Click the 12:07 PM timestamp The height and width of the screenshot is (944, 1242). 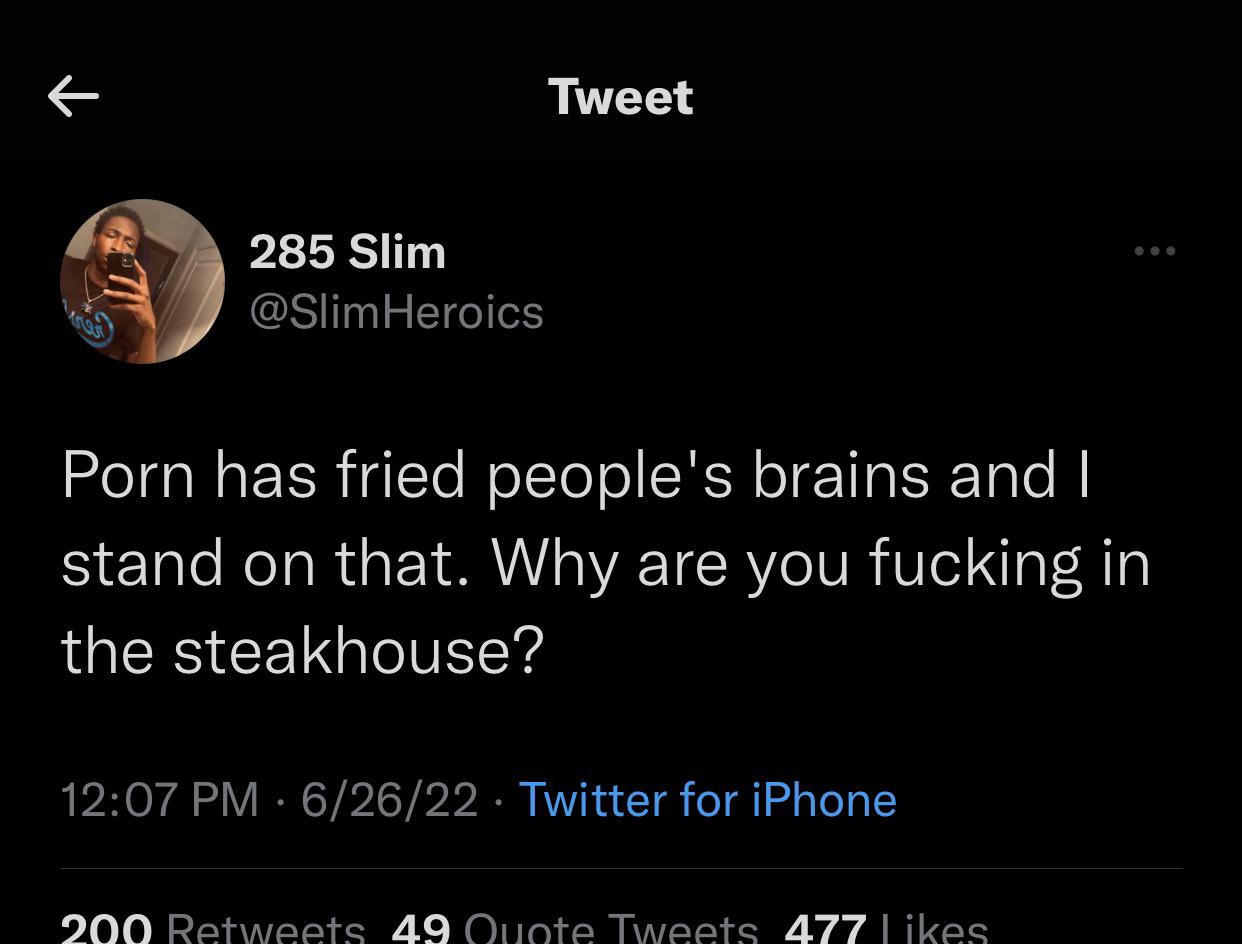point(159,800)
